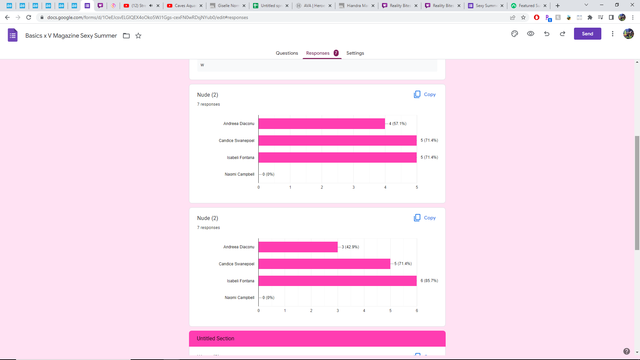The height and width of the screenshot is (360, 640).
Task: Open the Forms more options menu
Action: [612, 34]
